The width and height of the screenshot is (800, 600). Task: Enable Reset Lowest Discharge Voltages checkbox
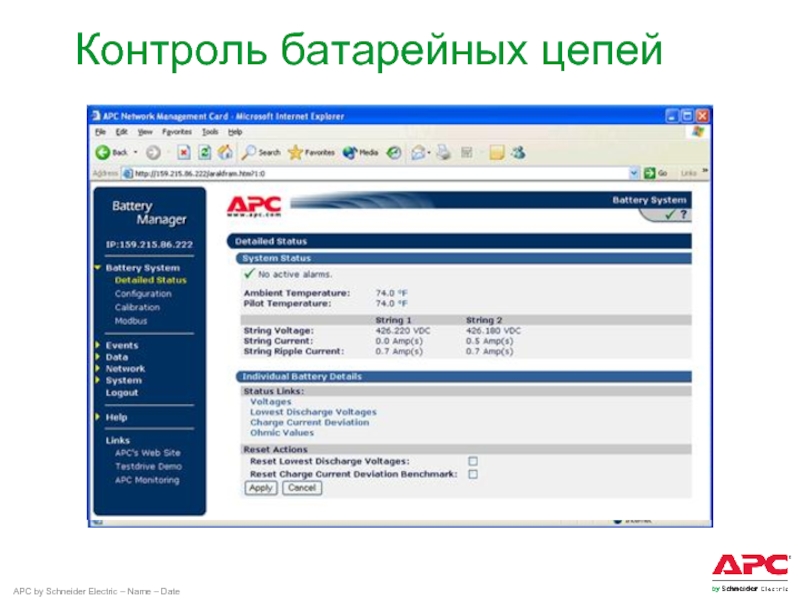[x=473, y=461]
